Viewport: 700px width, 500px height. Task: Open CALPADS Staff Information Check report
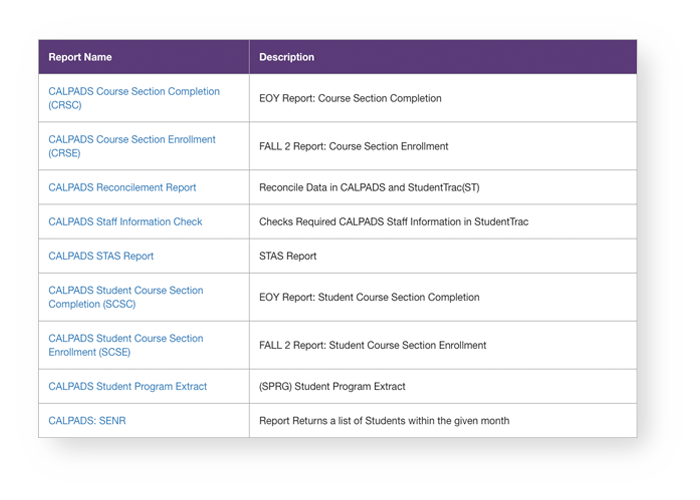pyautogui.click(x=125, y=221)
